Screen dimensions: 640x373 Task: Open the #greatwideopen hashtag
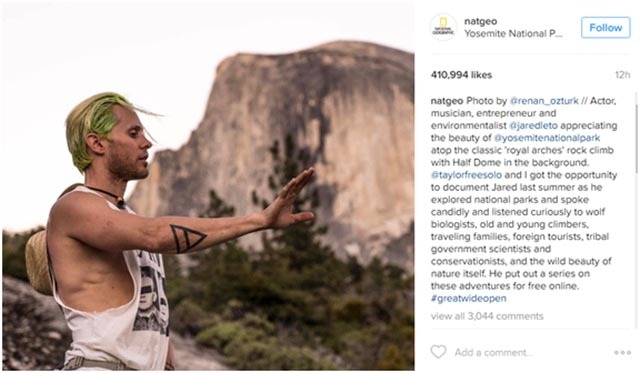469,298
